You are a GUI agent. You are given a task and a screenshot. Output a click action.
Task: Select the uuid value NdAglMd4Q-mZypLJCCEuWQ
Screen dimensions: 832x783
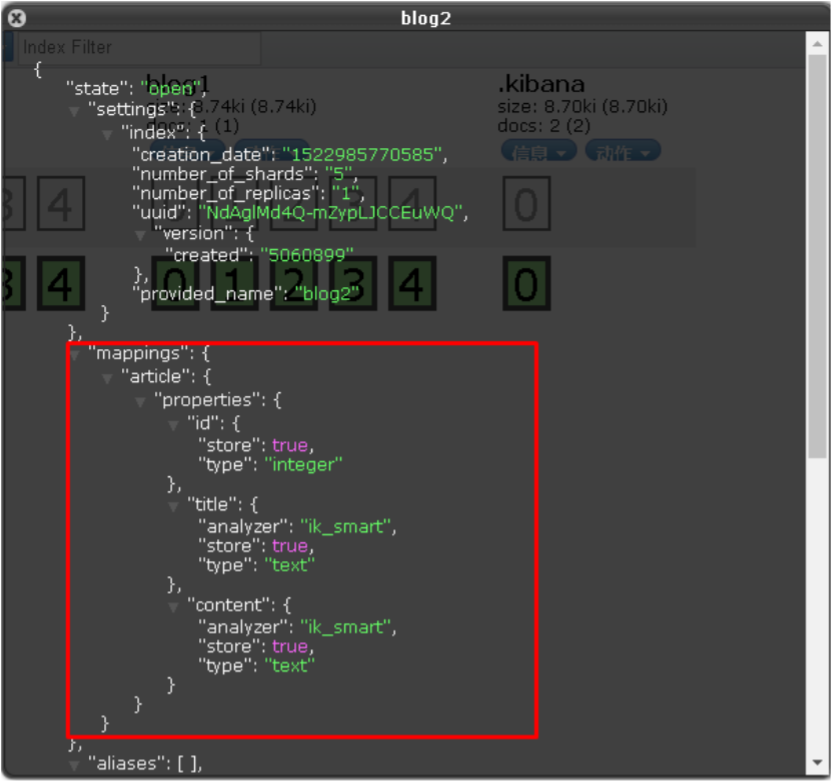[x=331, y=213]
